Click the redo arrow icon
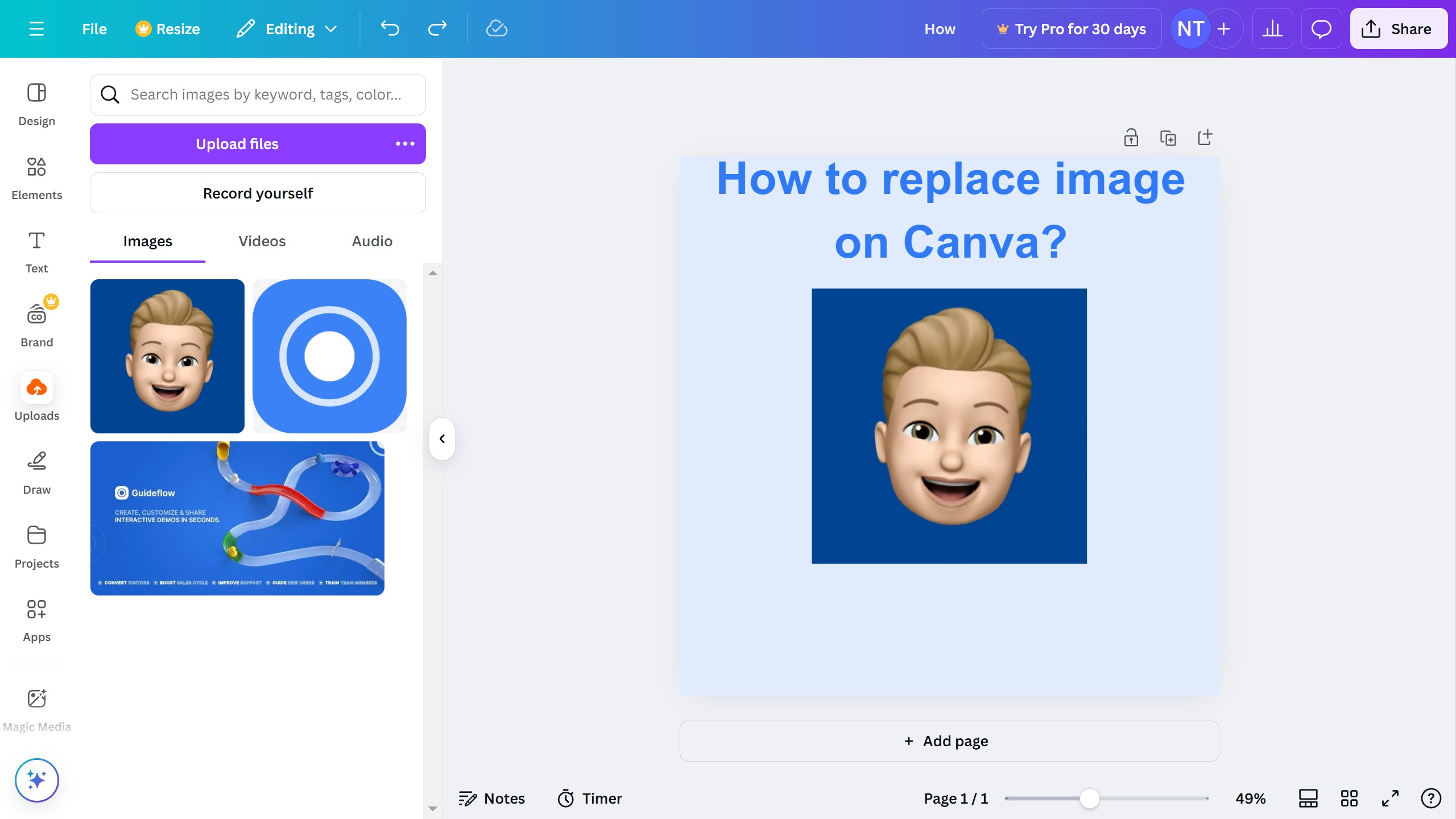 tap(437, 28)
